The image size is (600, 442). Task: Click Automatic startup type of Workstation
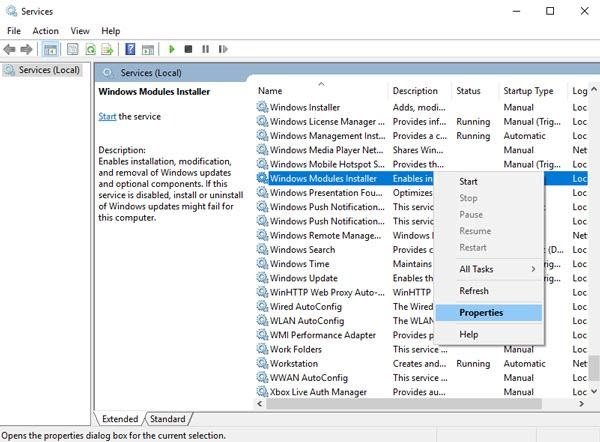(525, 364)
